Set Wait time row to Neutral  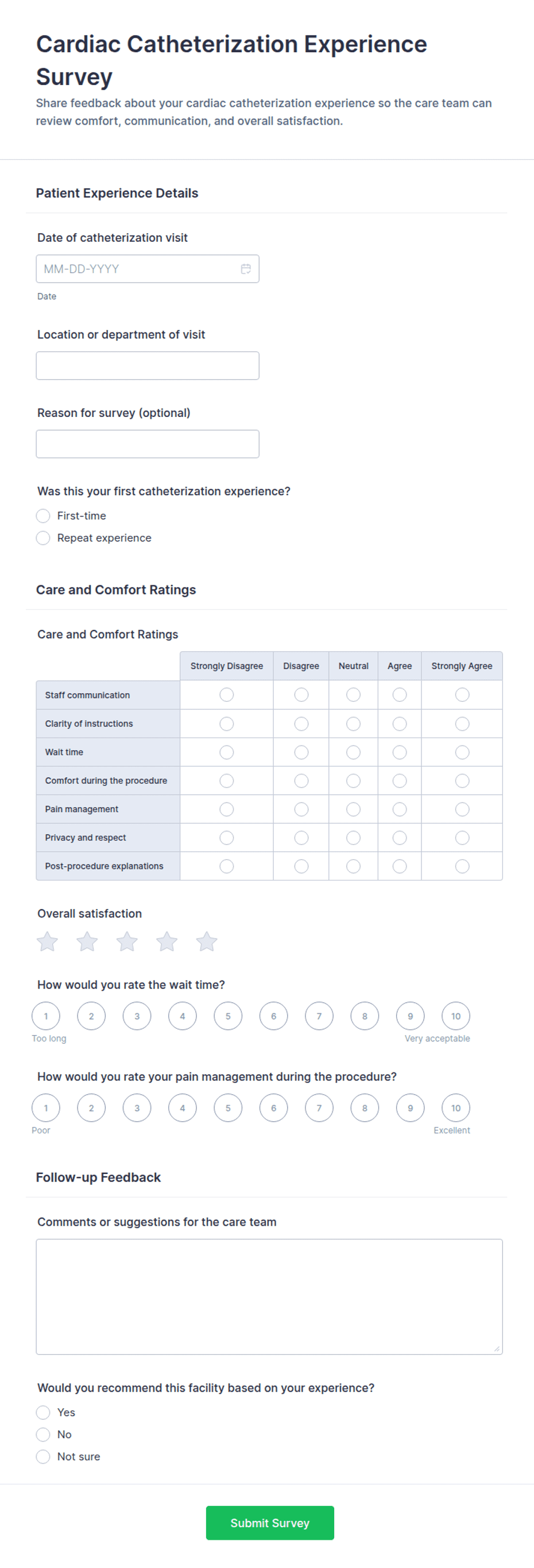tap(353, 752)
